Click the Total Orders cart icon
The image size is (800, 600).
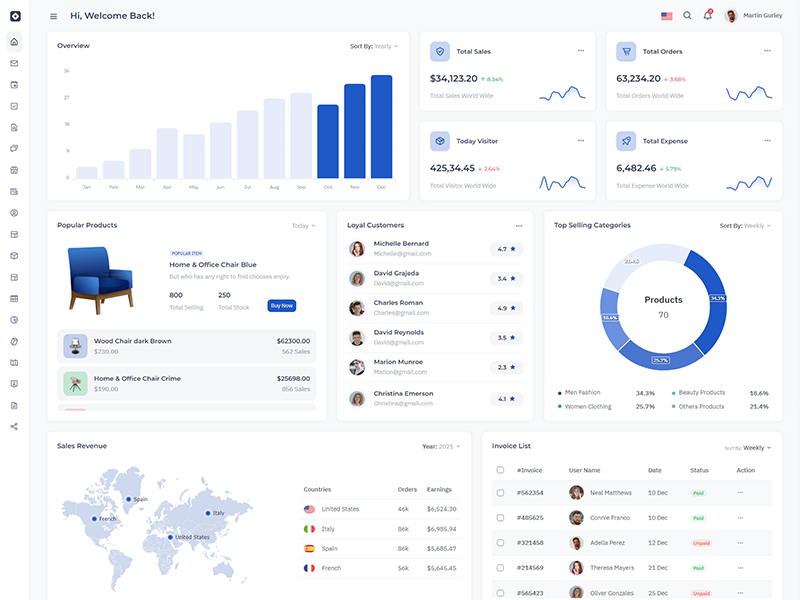[626, 51]
